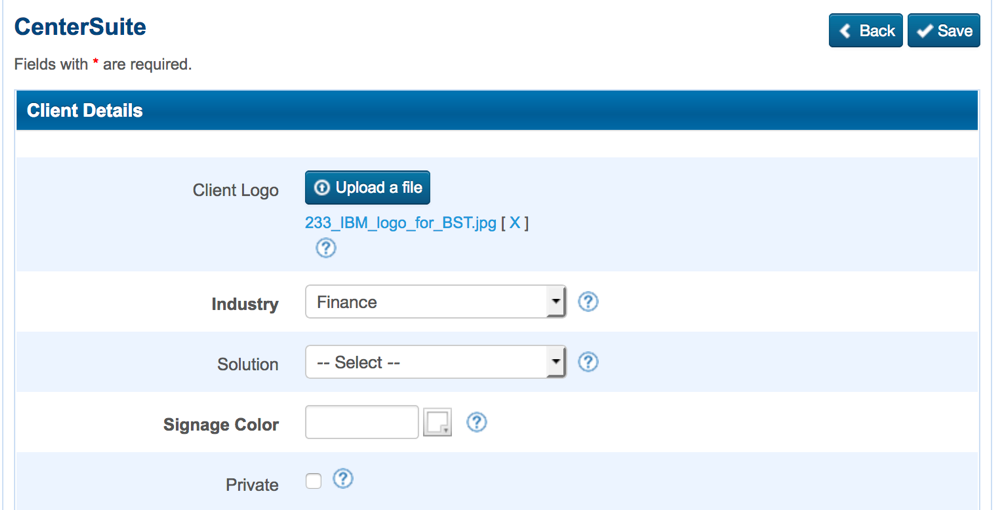Click the help icon beside Industry

(x=588, y=301)
